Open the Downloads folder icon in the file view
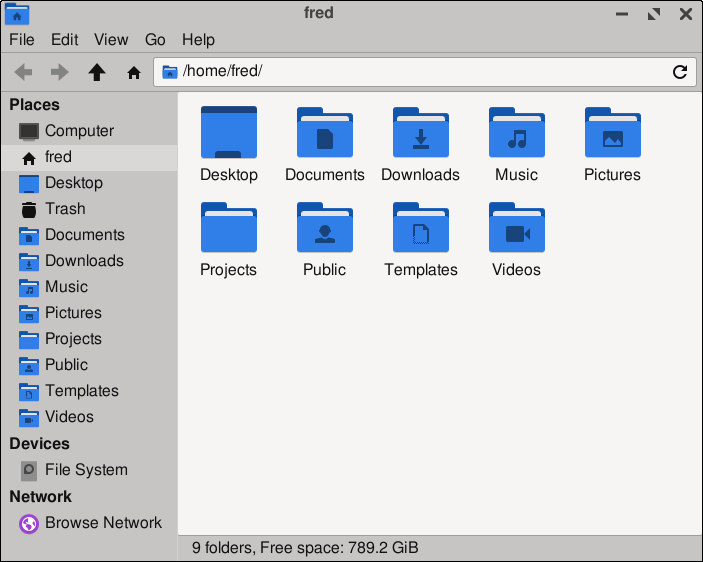703x562 pixels. click(421, 132)
